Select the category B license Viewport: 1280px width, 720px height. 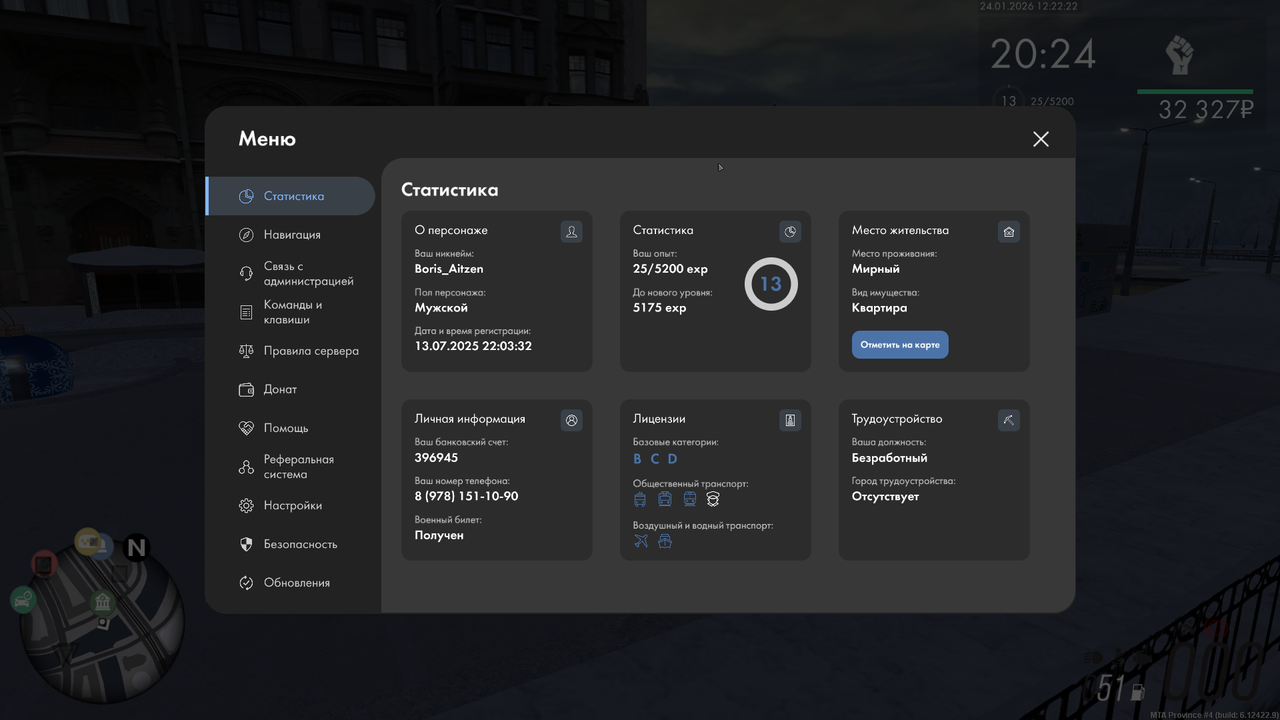point(637,459)
